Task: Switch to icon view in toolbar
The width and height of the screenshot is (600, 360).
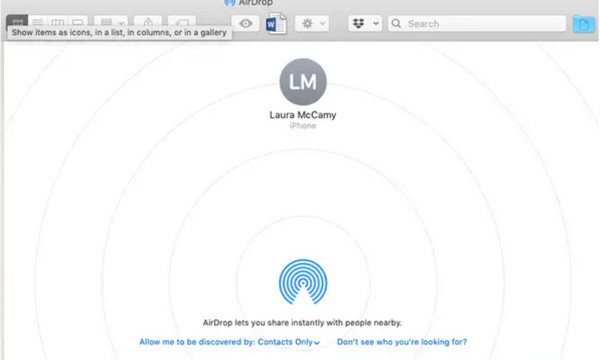Action: coord(17,21)
